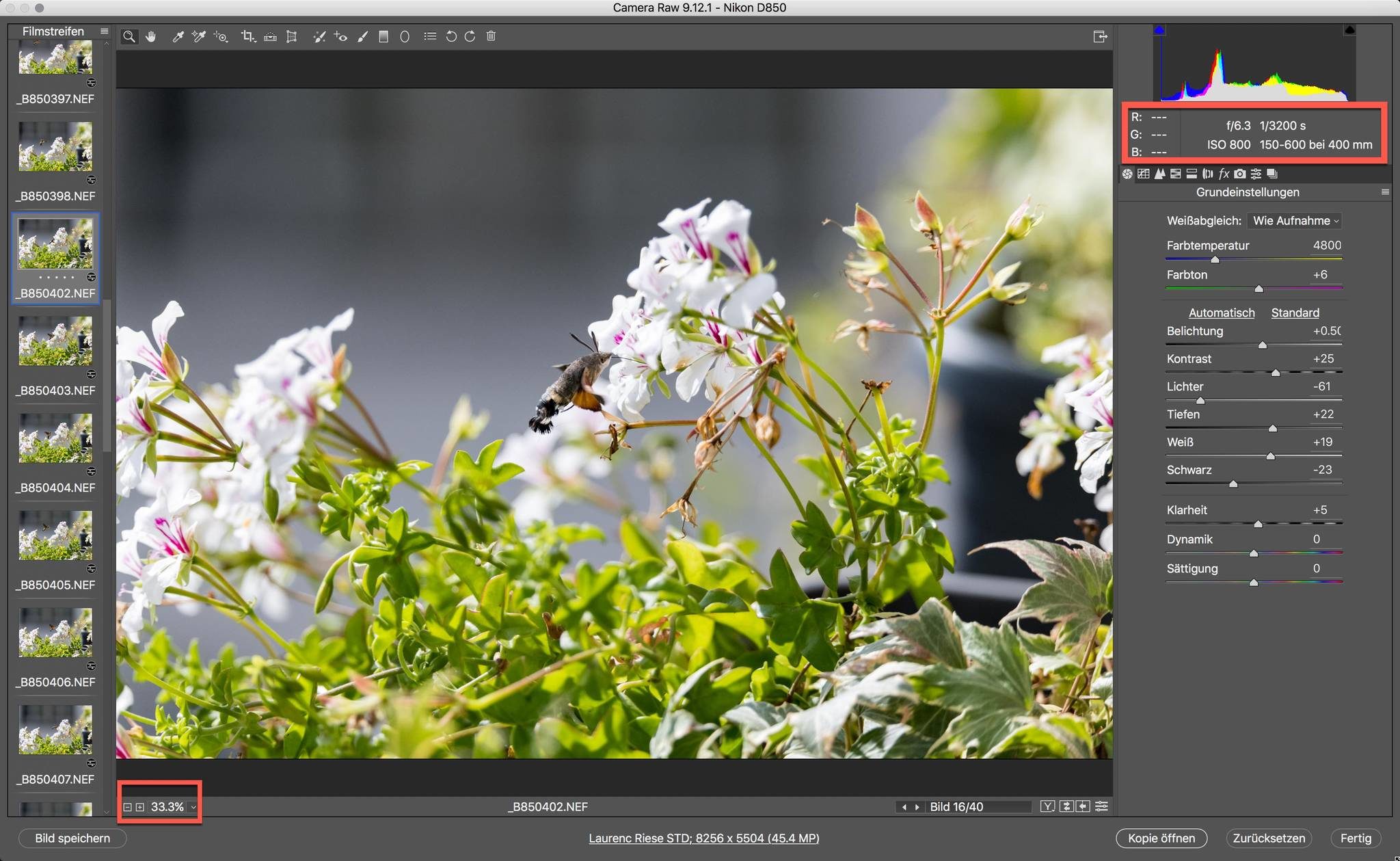Select the Zoom tool in the toolbar
This screenshot has height=861, width=1400.
(129, 36)
